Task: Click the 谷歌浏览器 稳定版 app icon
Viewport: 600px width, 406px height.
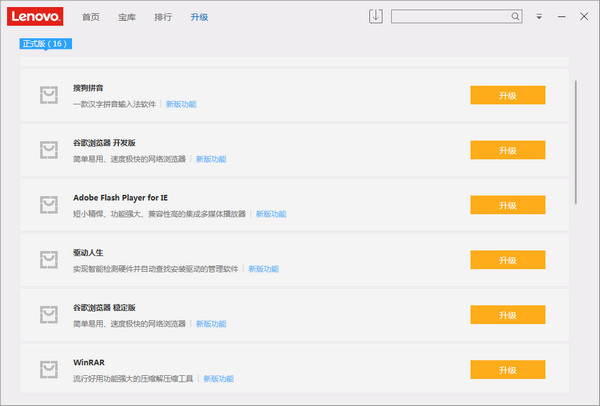Action: (x=49, y=315)
